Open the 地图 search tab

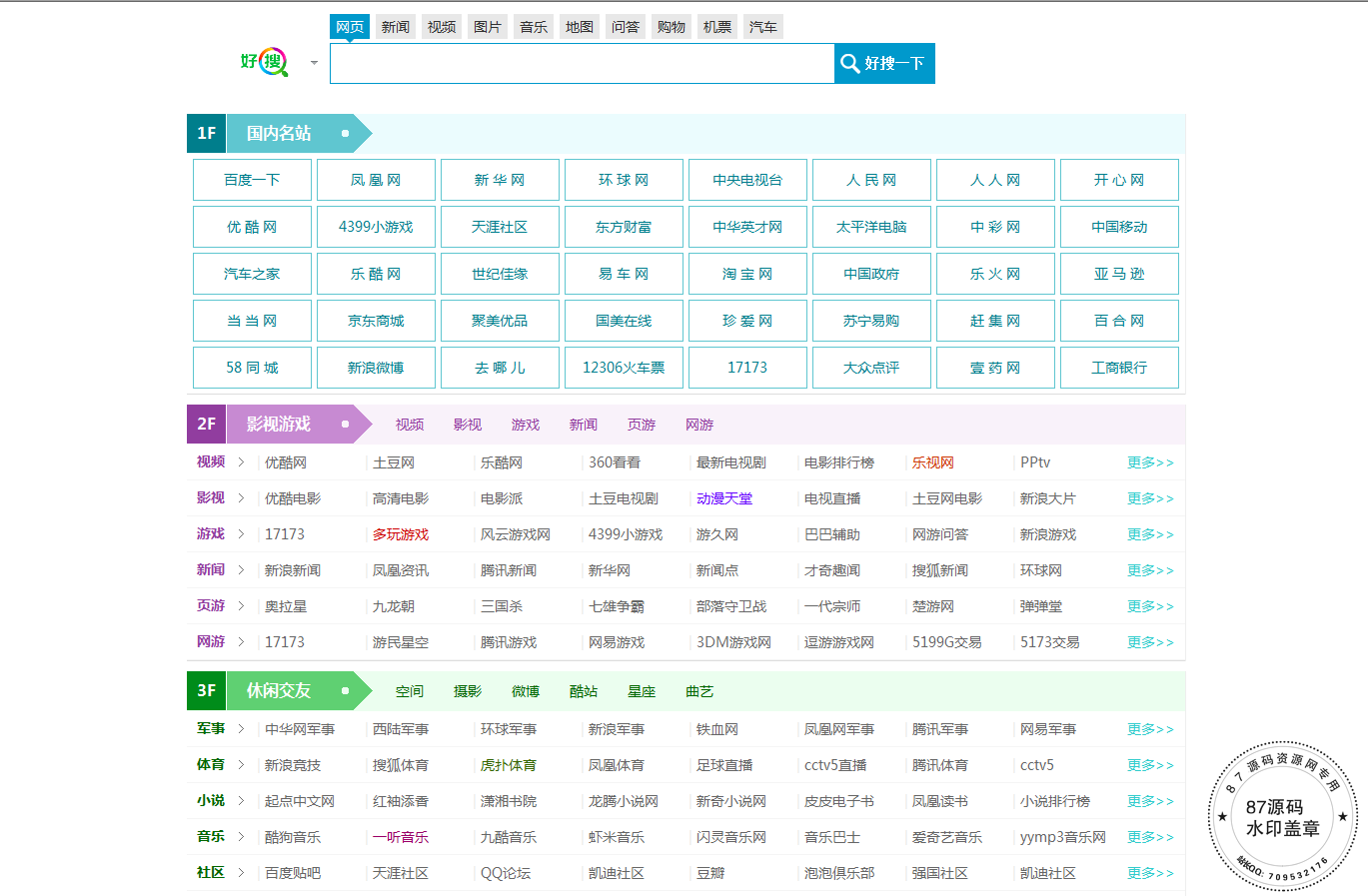point(580,27)
